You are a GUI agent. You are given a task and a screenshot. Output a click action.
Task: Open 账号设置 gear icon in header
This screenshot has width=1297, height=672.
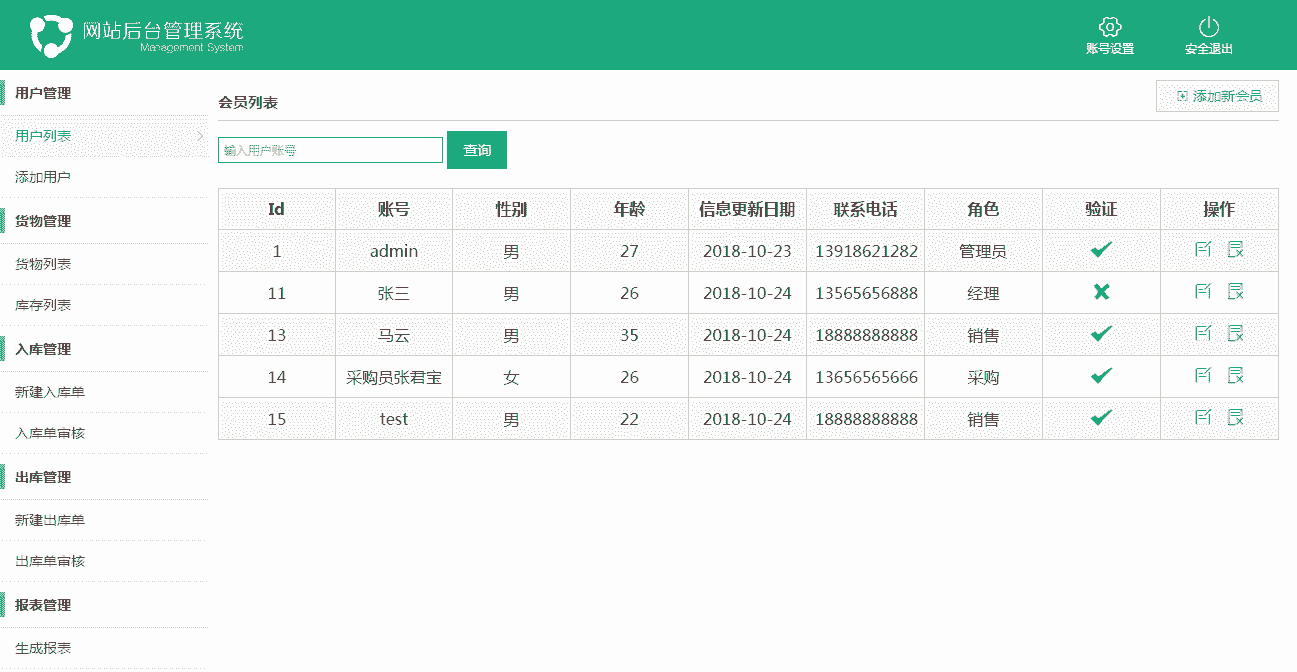click(1109, 28)
